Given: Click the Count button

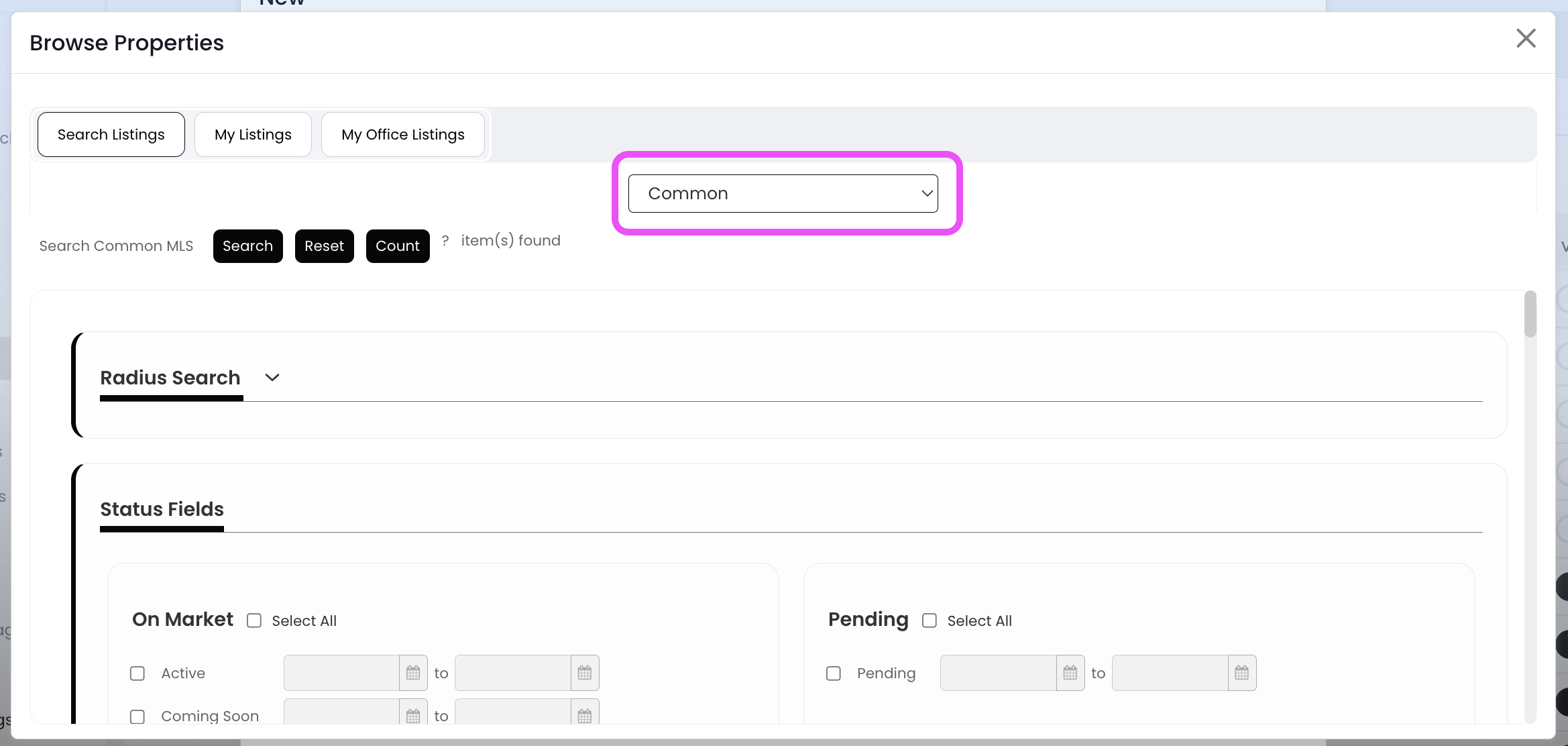Looking at the screenshot, I should 397,246.
